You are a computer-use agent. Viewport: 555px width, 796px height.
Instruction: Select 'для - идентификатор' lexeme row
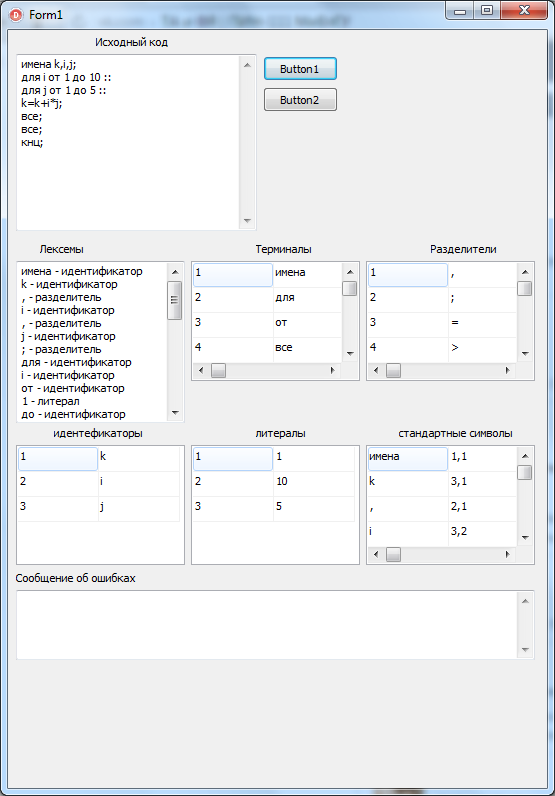coord(76,362)
